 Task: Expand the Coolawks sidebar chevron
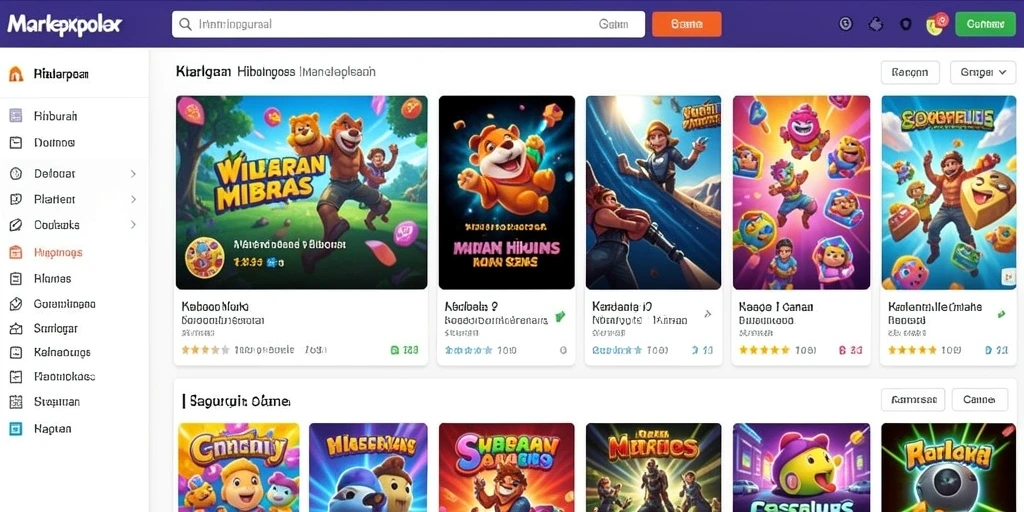(x=133, y=225)
